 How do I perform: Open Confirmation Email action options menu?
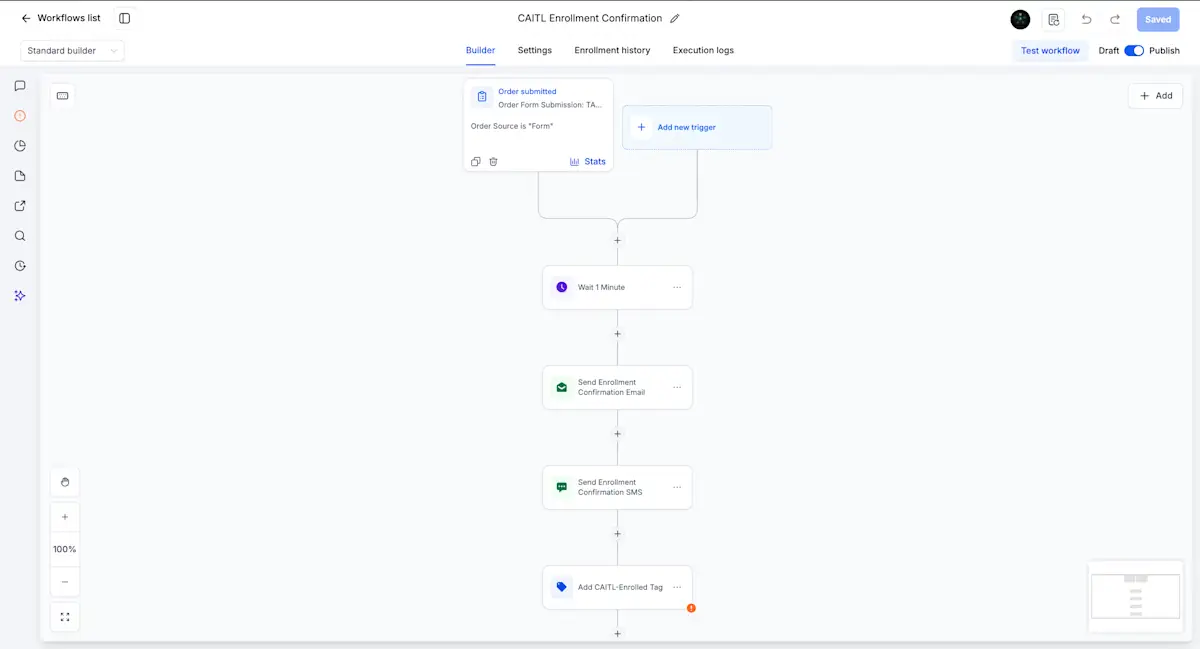click(677, 387)
